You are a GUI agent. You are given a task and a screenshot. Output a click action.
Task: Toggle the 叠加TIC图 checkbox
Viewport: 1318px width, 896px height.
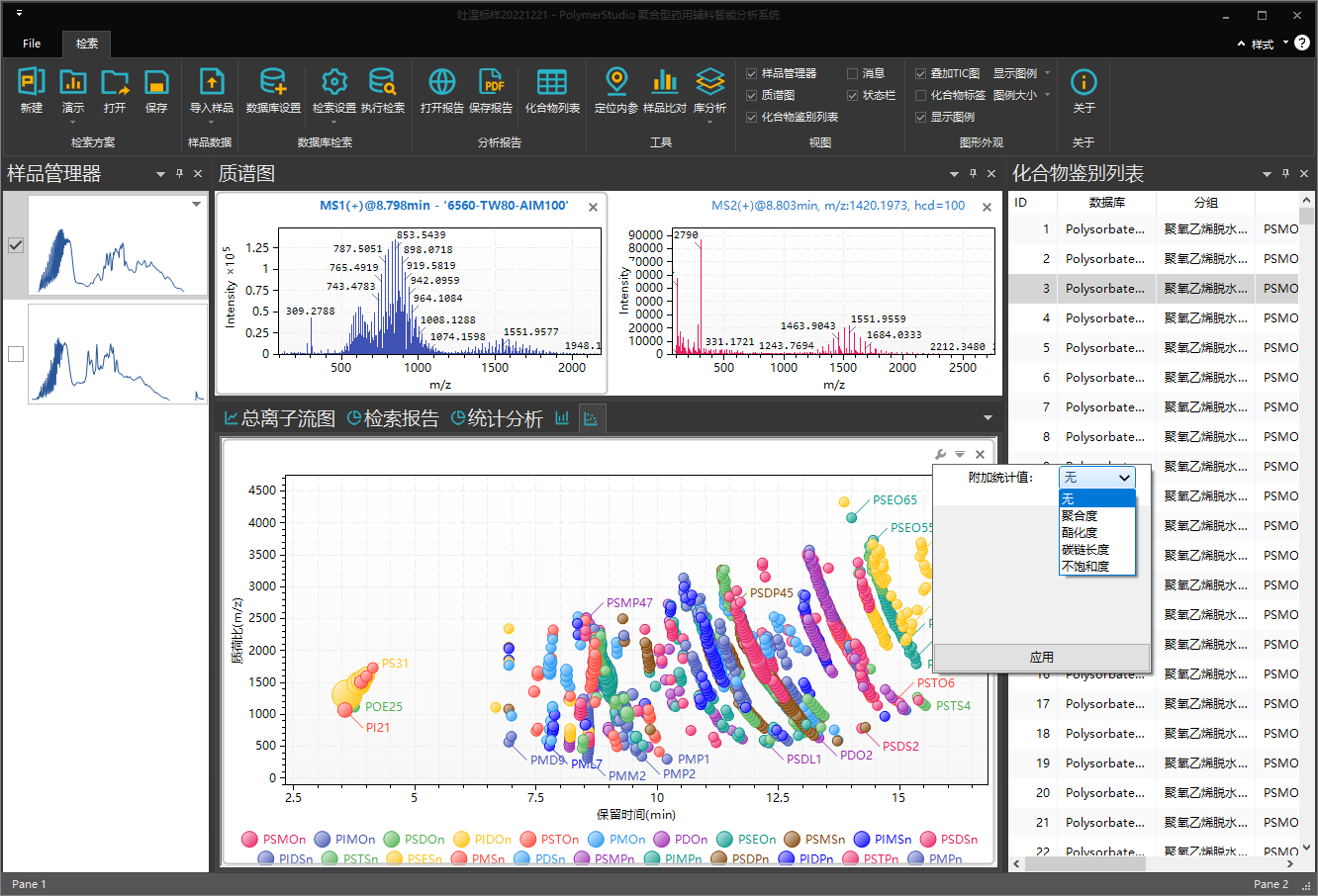[920, 73]
